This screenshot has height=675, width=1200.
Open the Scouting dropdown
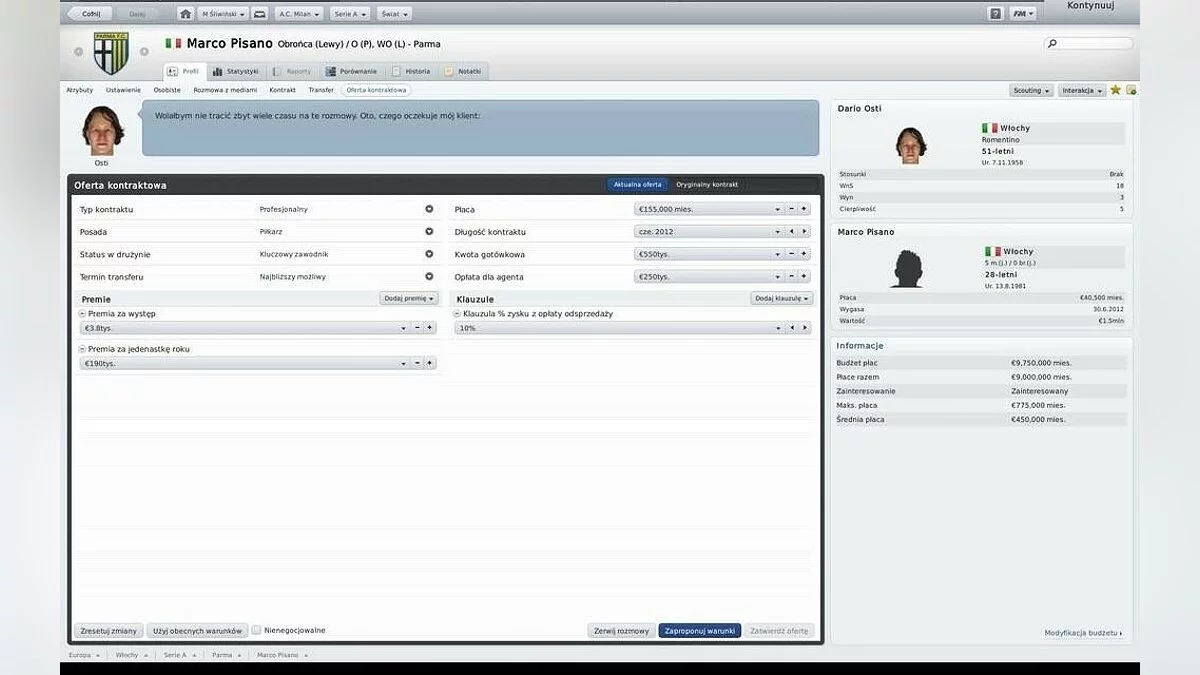pos(1032,90)
